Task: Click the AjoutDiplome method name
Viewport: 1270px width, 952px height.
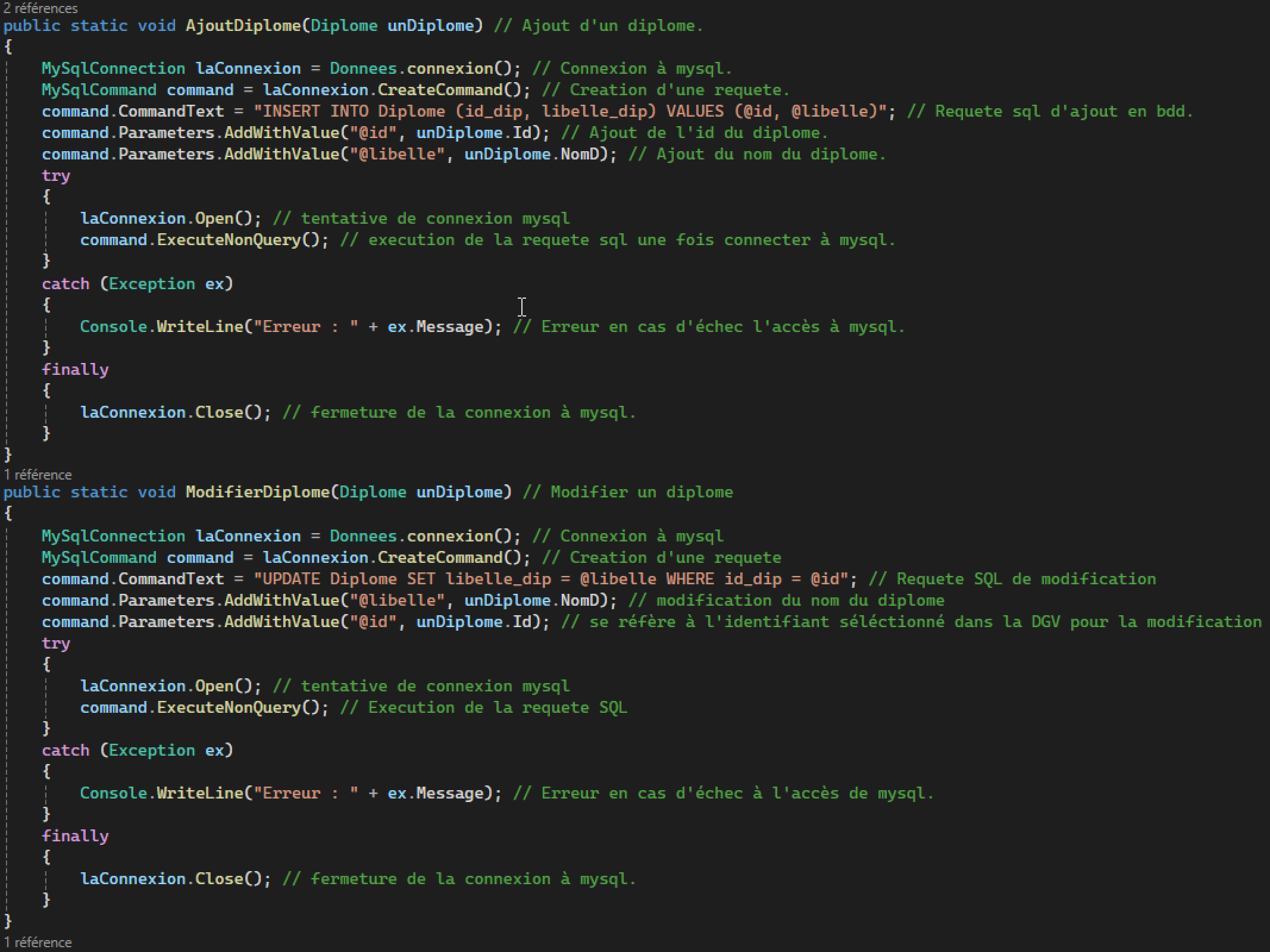Action: click(x=243, y=26)
